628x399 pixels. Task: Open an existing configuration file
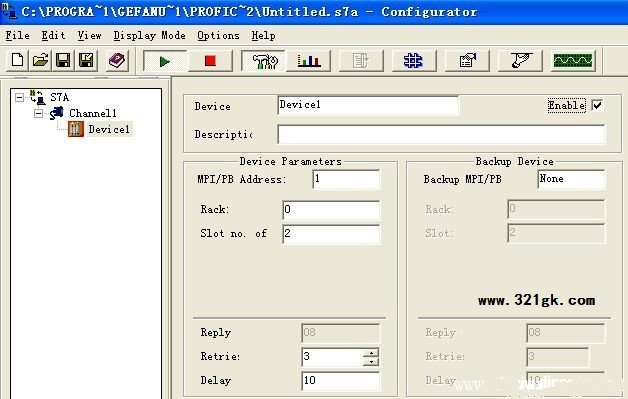40,60
